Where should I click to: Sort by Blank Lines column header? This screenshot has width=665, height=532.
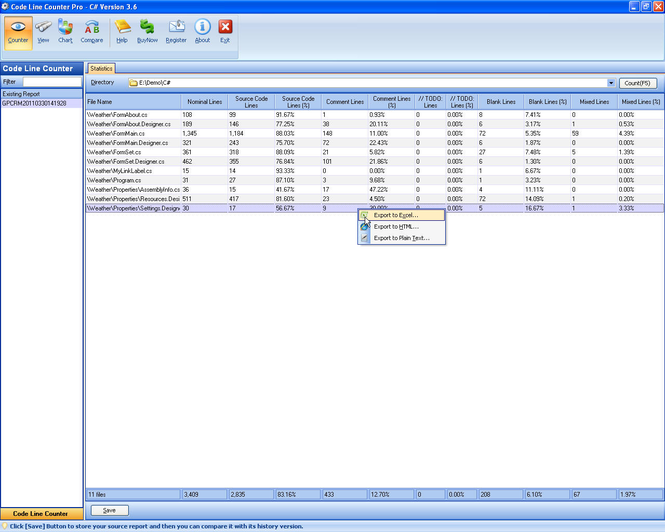(x=501, y=102)
